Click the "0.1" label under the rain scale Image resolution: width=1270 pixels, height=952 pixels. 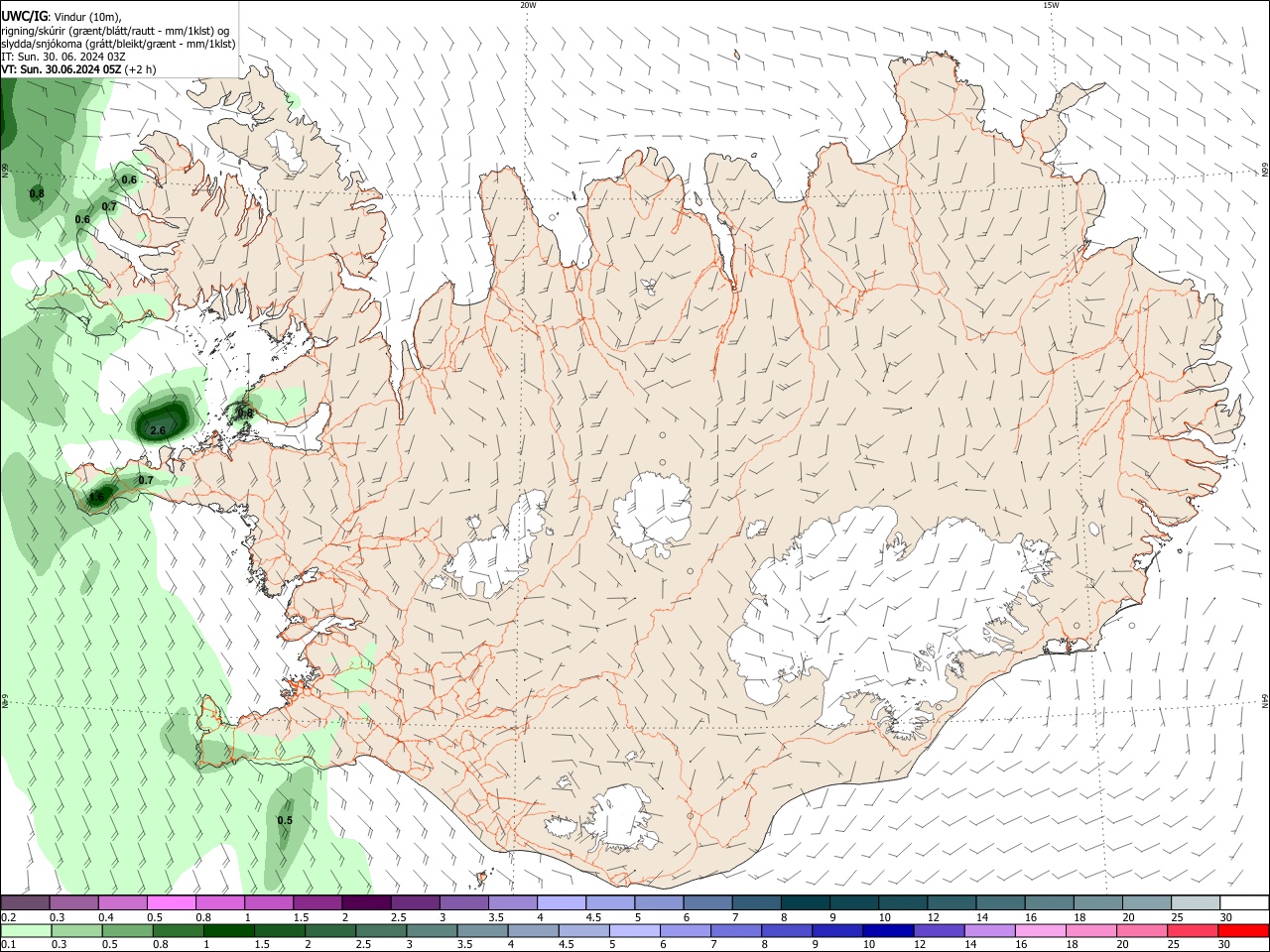click(x=8, y=944)
